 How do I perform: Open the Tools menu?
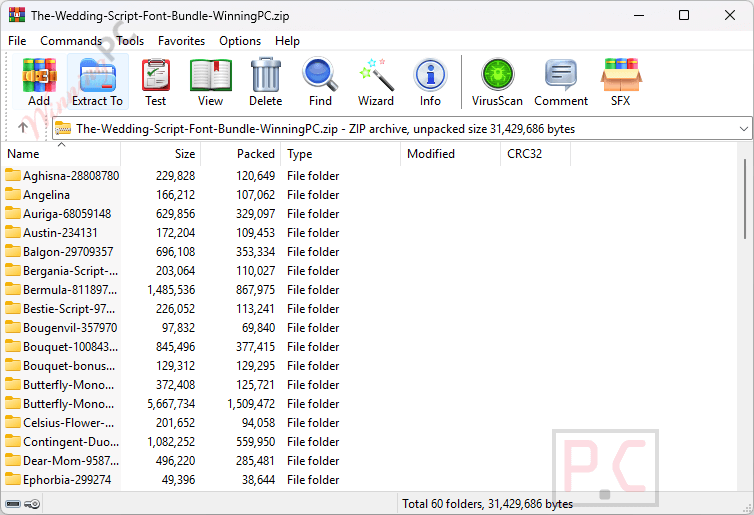point(130,41)
